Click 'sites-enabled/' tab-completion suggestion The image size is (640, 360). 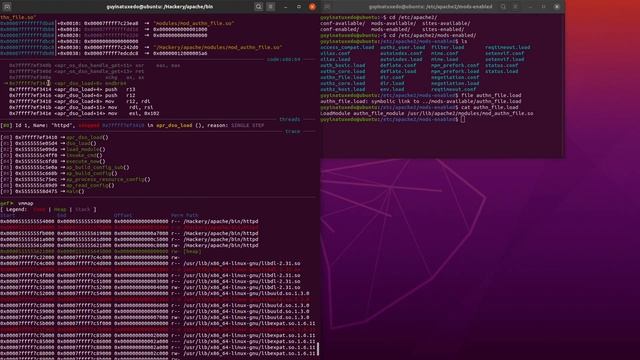tap(443, 29)
